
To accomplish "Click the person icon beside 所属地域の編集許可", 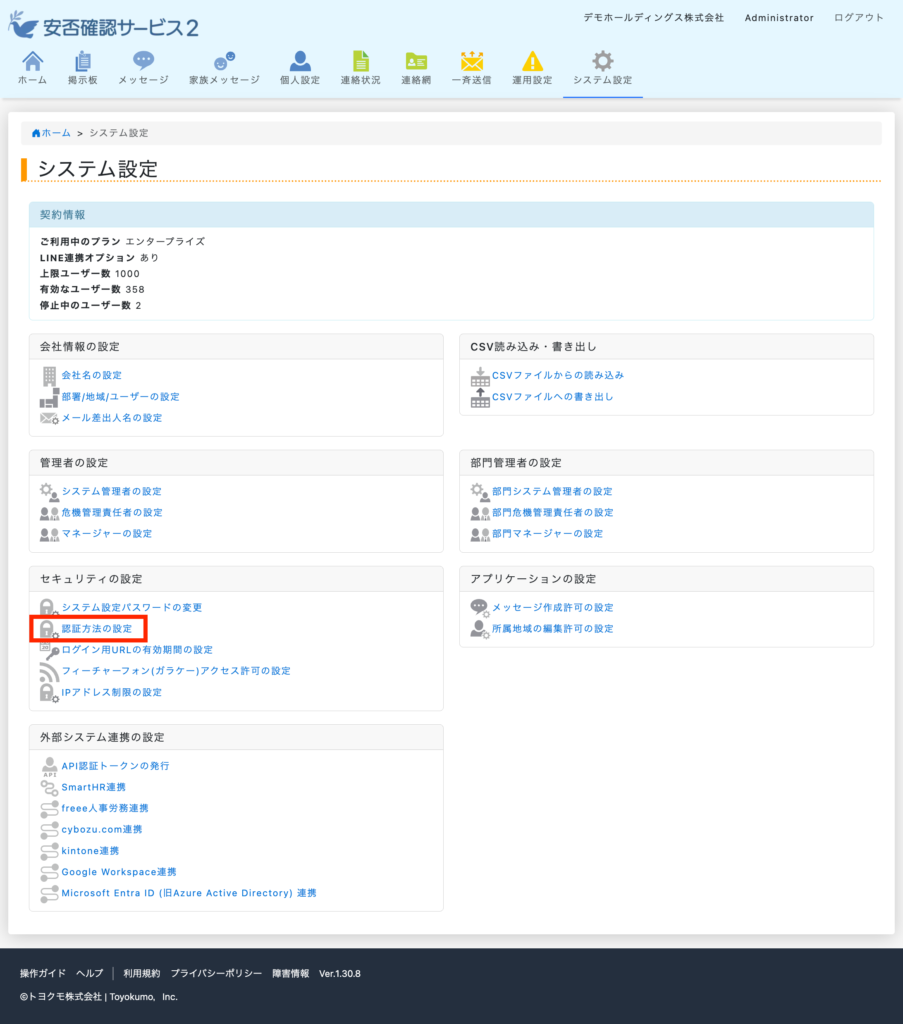I will tap(480, 629).
